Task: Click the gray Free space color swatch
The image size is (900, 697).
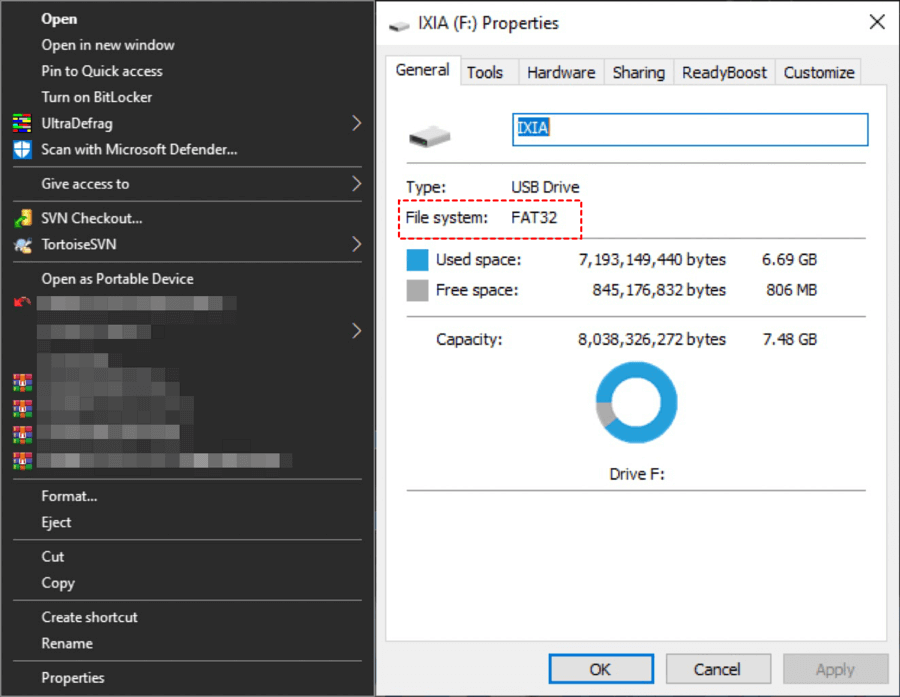Action: click(417, 291)
